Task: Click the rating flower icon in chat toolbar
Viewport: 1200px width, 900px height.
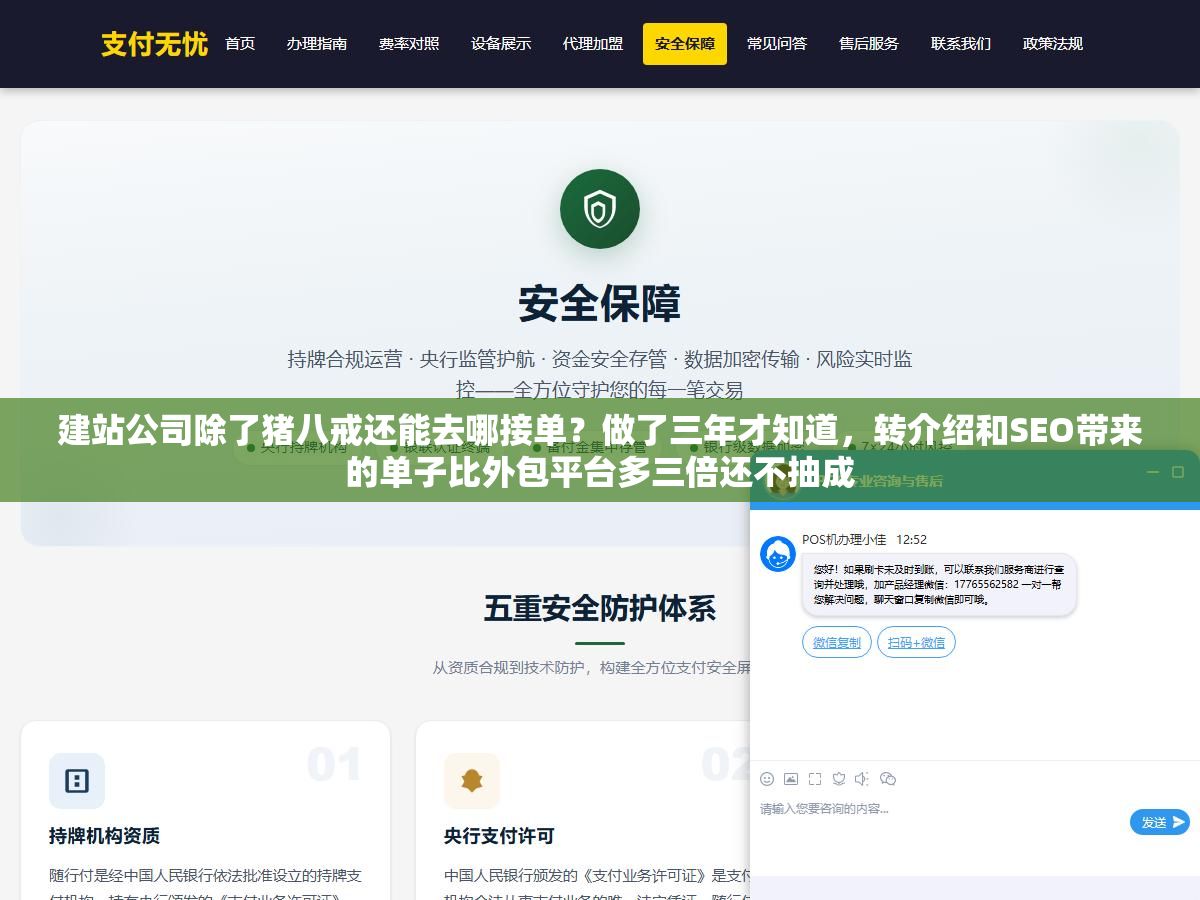Action: pyautogui.click(x=839, y=779)
